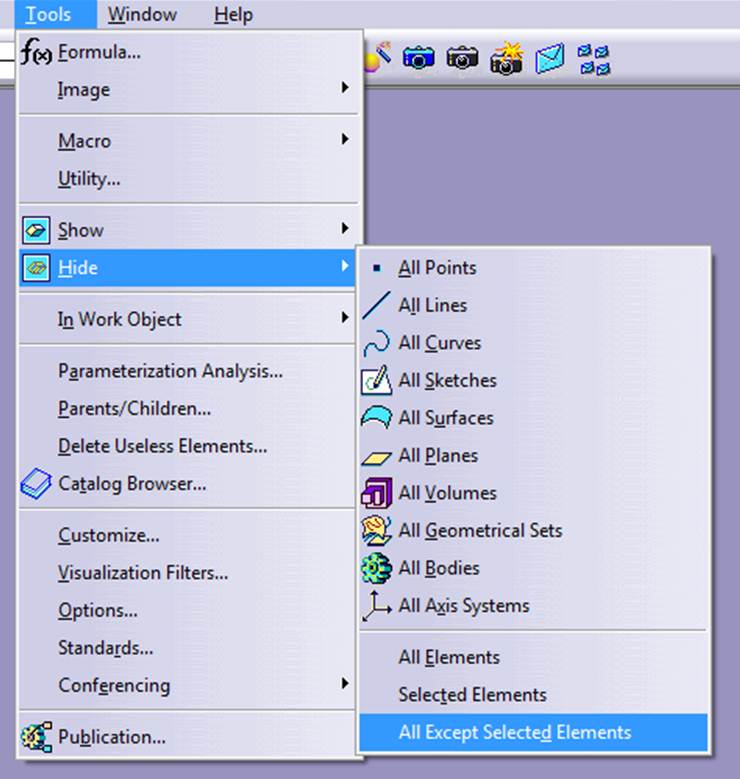Click the Conferencing menu label
Screen dimensions: 740x779
click(114, 686)
